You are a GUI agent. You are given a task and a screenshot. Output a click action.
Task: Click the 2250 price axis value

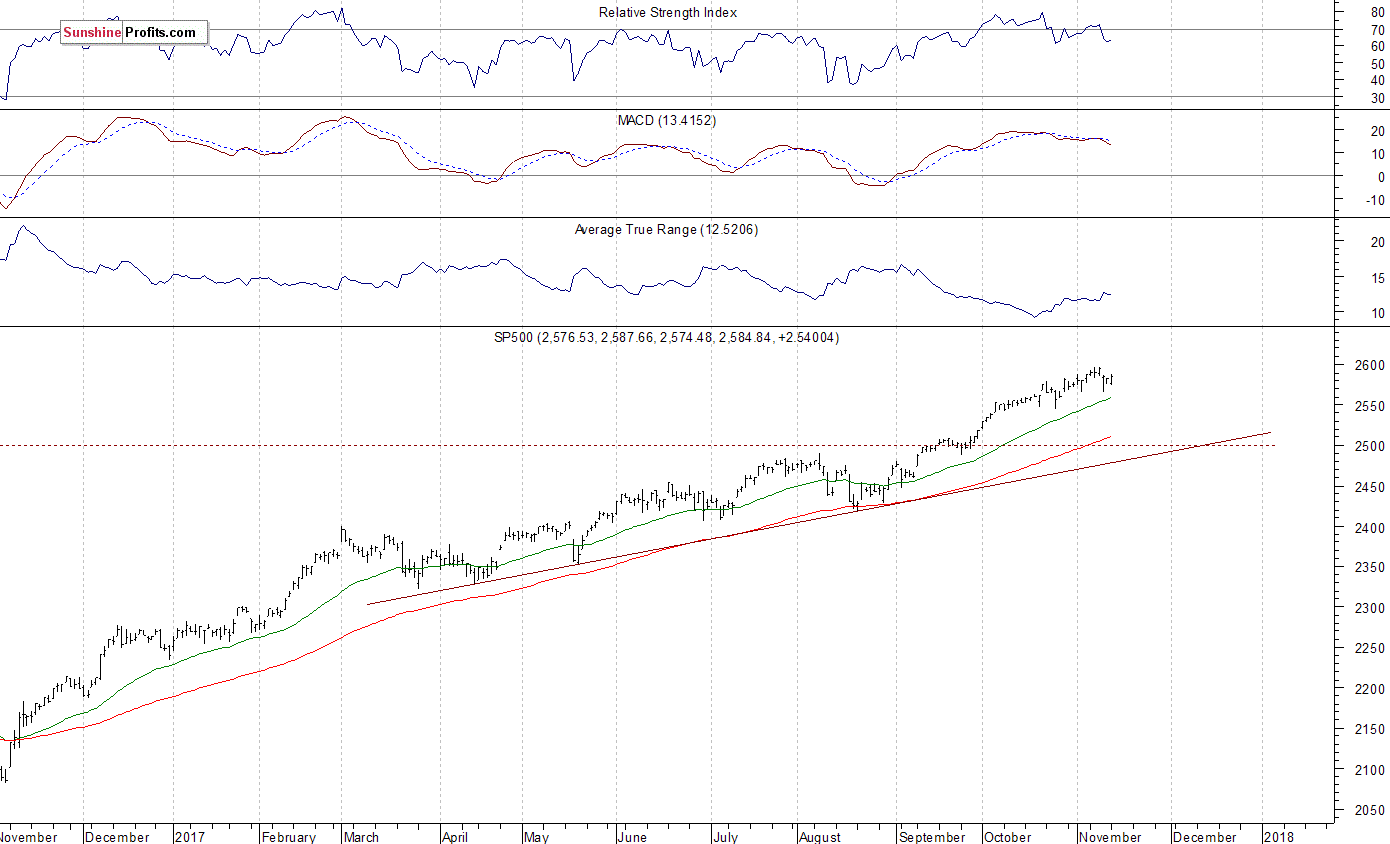click(1370, 649)
